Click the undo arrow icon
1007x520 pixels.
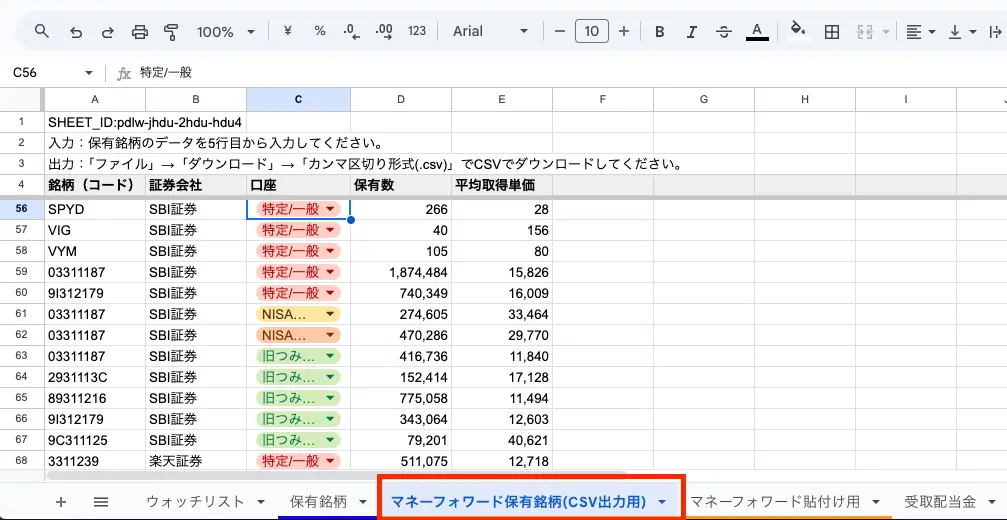coord(76,31)
